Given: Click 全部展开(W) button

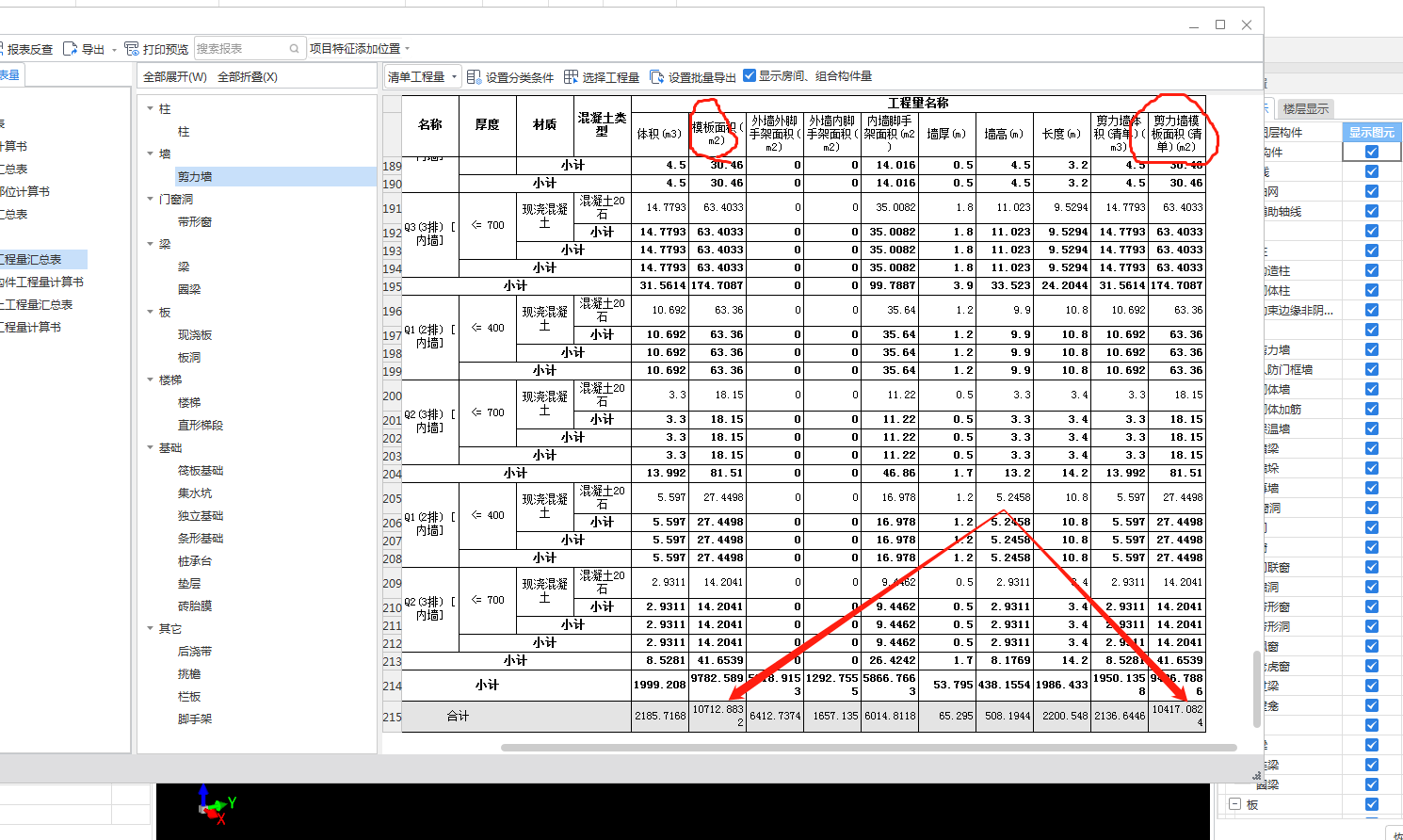Looking at the screenshot, I should pyautogui.click(x=175, y=77).
